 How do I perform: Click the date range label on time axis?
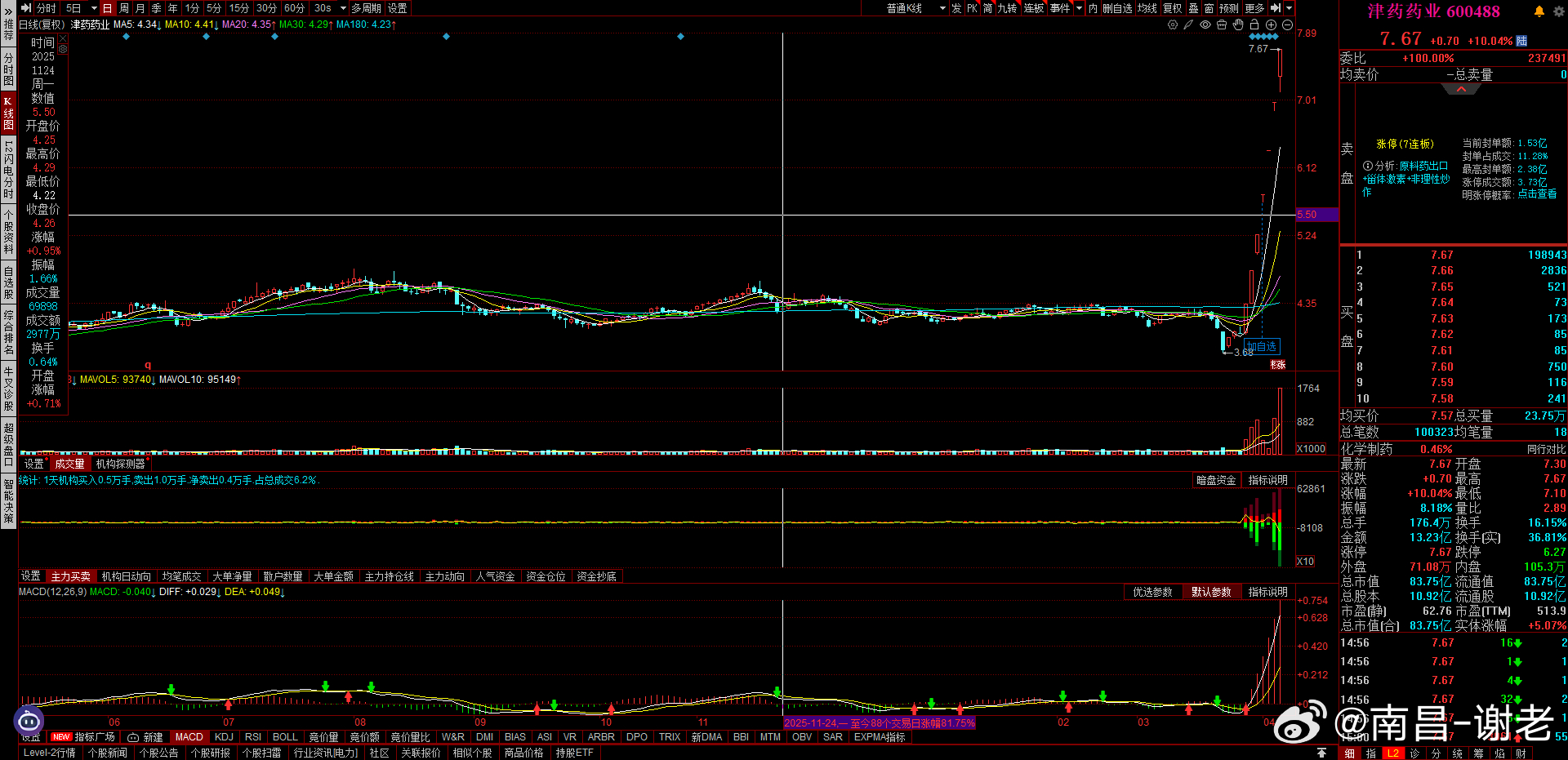[x=879, y=723]
